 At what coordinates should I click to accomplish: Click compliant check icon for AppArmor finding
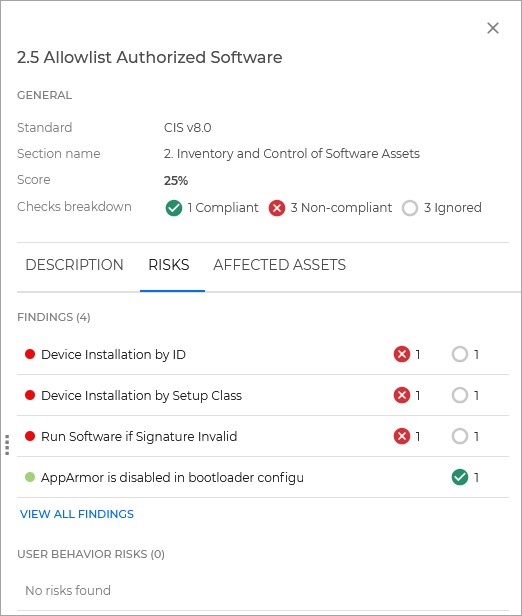coord(460,477)
